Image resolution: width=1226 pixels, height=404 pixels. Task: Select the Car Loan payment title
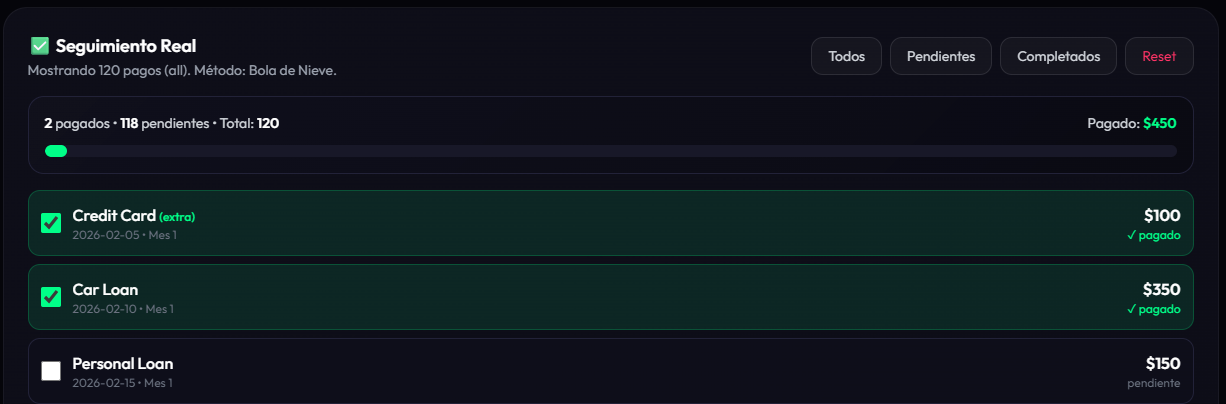[x=105, y=290]
